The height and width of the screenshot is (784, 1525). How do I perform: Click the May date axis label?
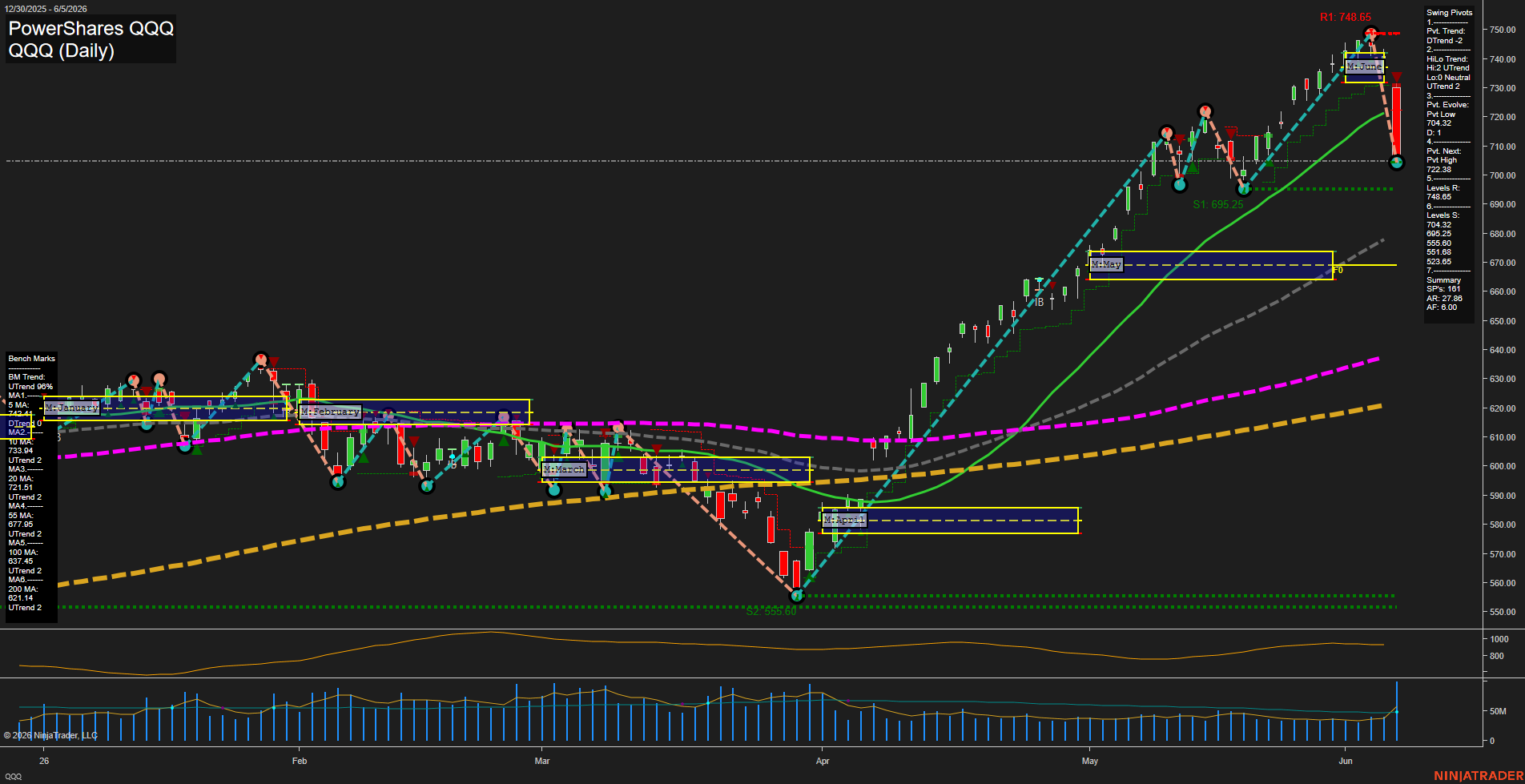[x=1089, y=761]
